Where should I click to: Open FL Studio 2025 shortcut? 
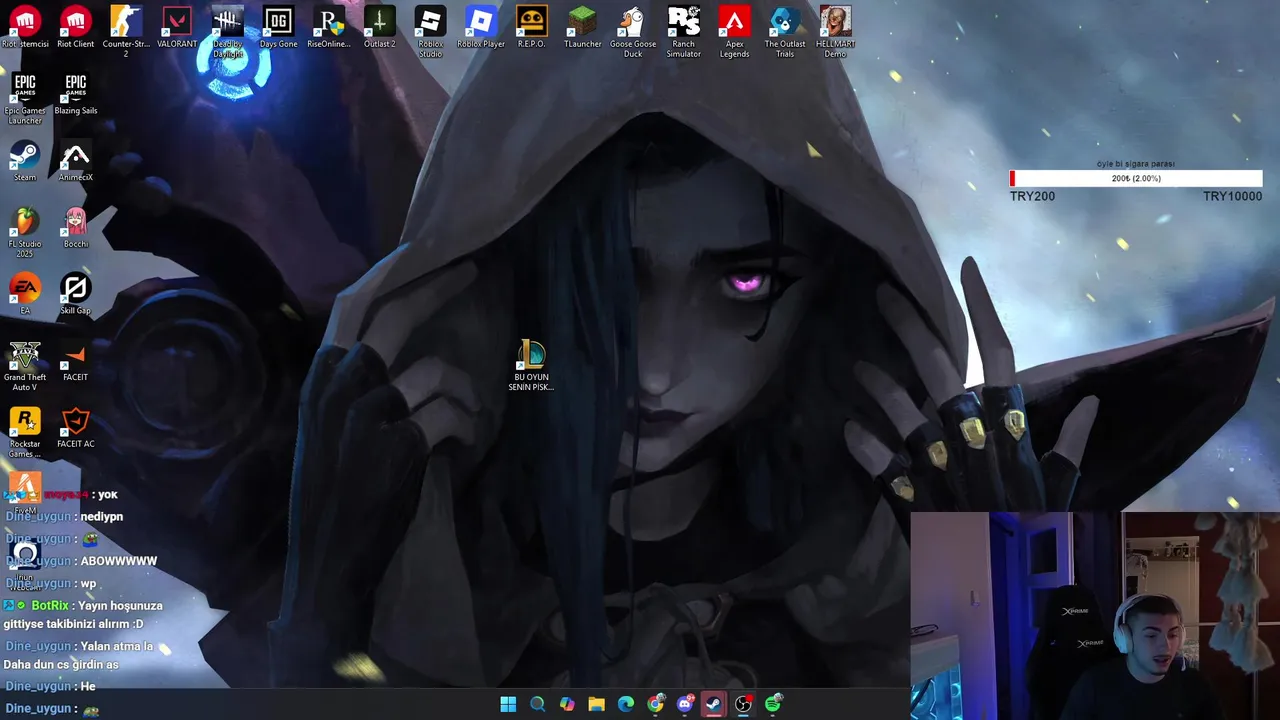pos(25,232)
